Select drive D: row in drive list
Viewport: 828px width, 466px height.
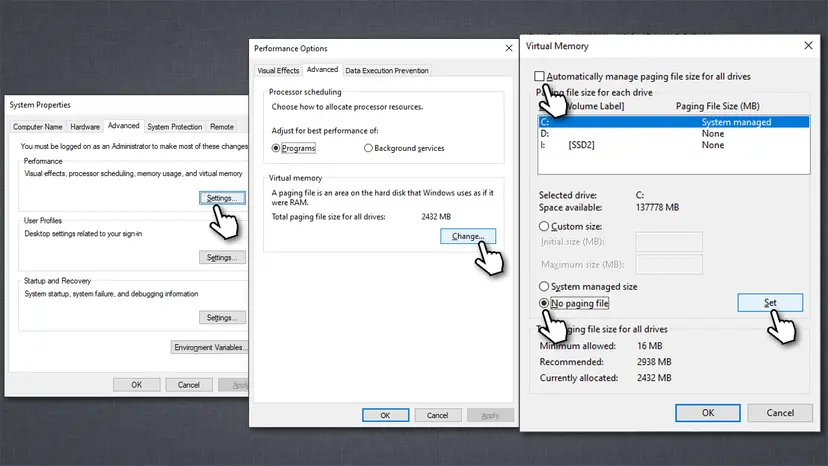[x=674, y=134]
